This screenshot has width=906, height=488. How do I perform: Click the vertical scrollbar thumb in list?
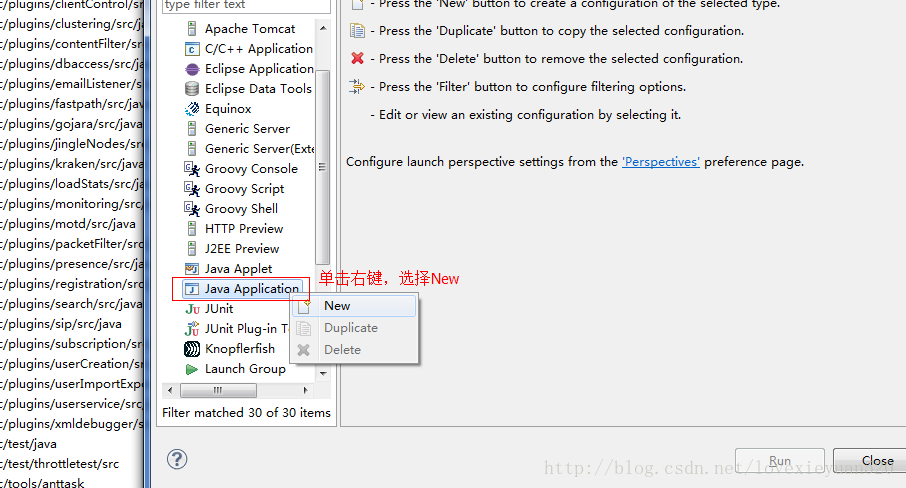(322, 167)
